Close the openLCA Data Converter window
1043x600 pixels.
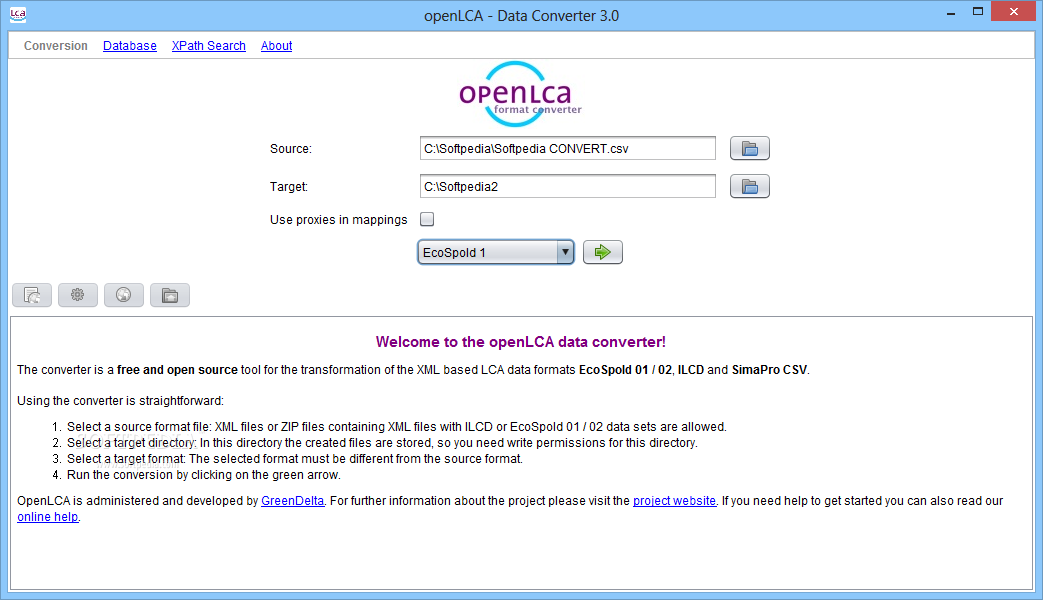pos(1013,11)
